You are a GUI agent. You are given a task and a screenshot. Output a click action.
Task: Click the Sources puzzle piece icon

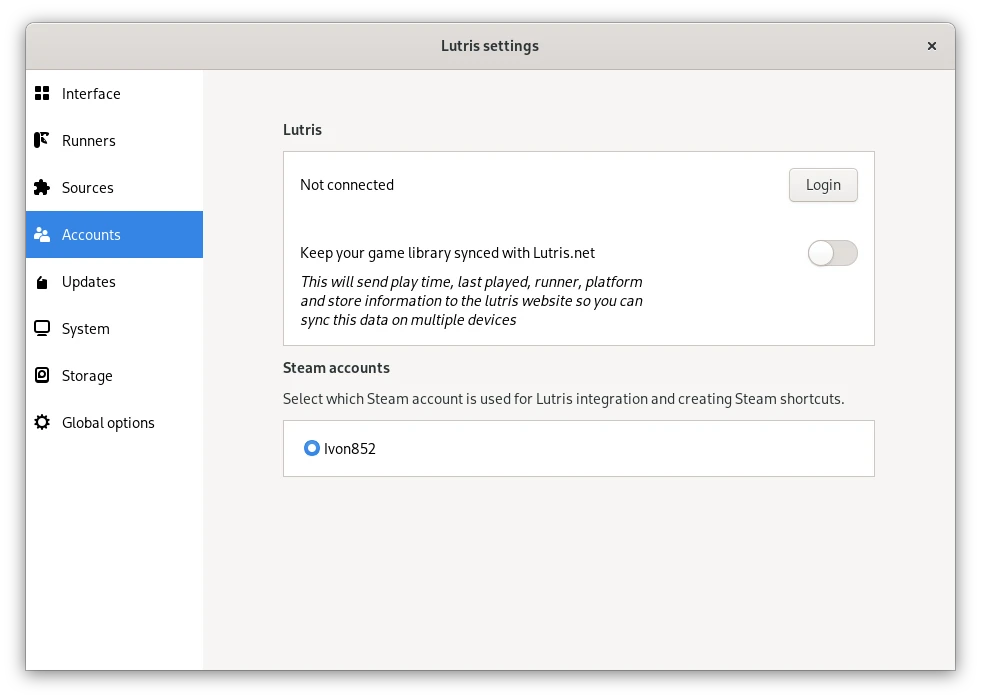pyautogui.click(x=42, y=188)
